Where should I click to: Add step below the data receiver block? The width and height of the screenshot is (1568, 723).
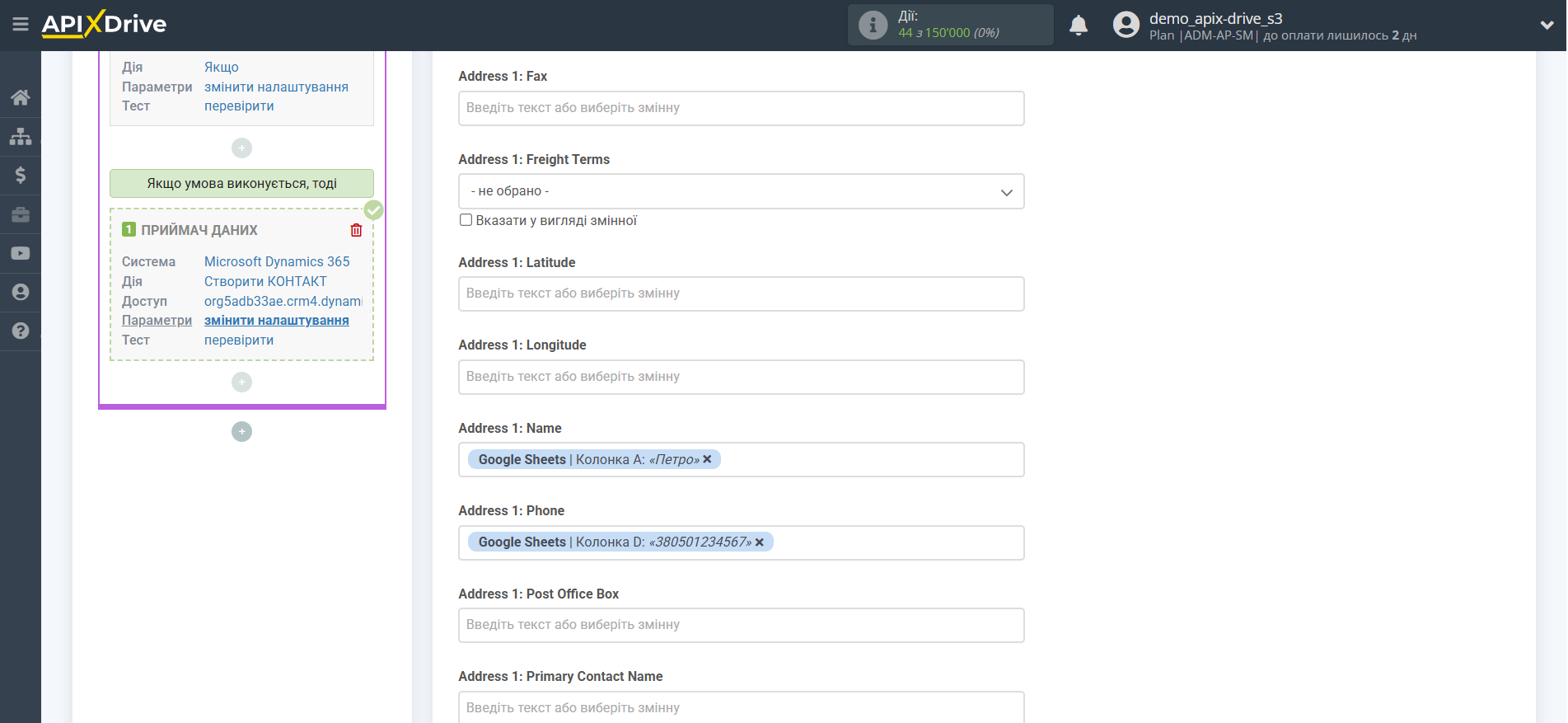click(241, 382)
